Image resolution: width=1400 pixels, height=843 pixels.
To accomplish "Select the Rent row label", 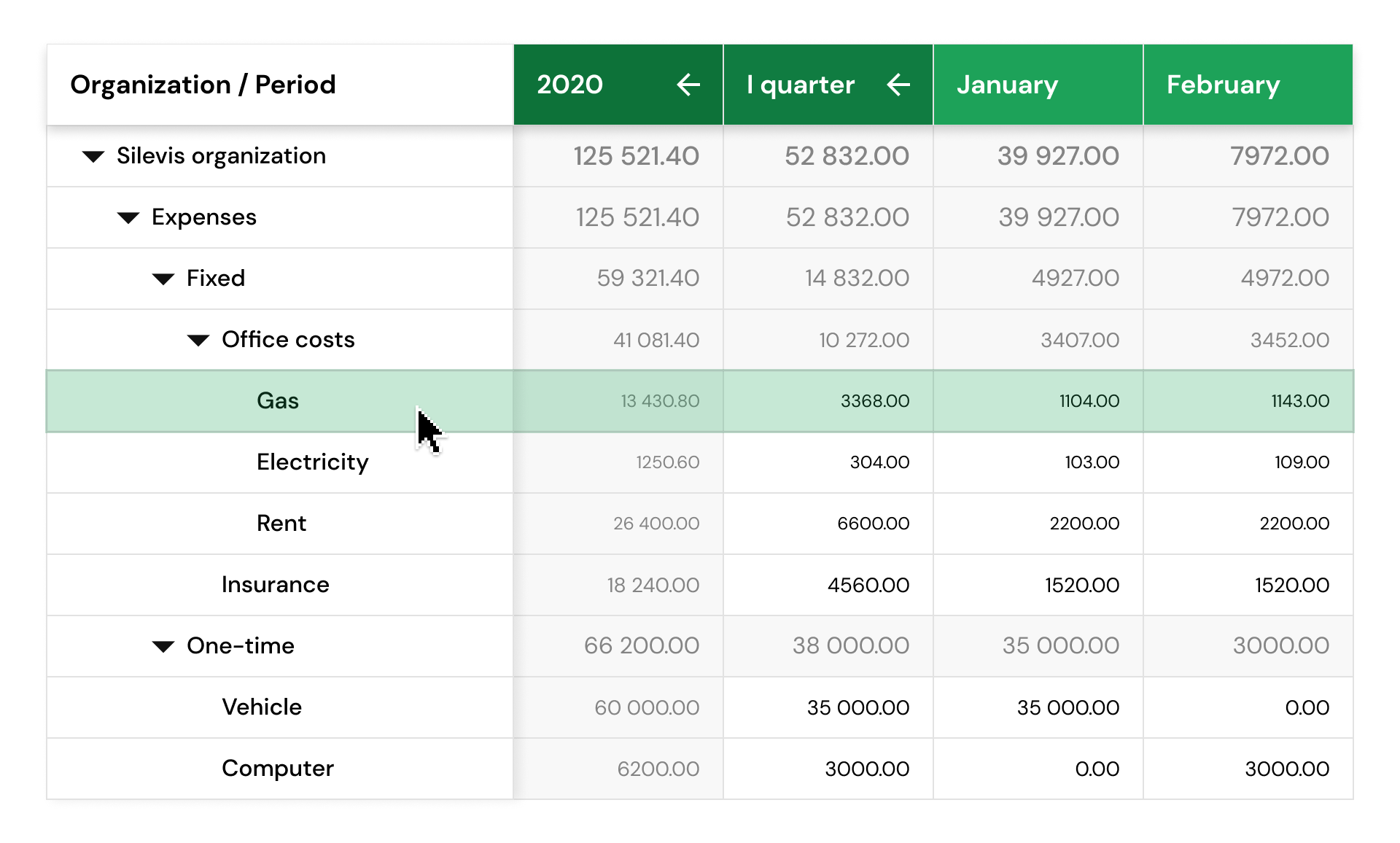I will pos(281,523).
